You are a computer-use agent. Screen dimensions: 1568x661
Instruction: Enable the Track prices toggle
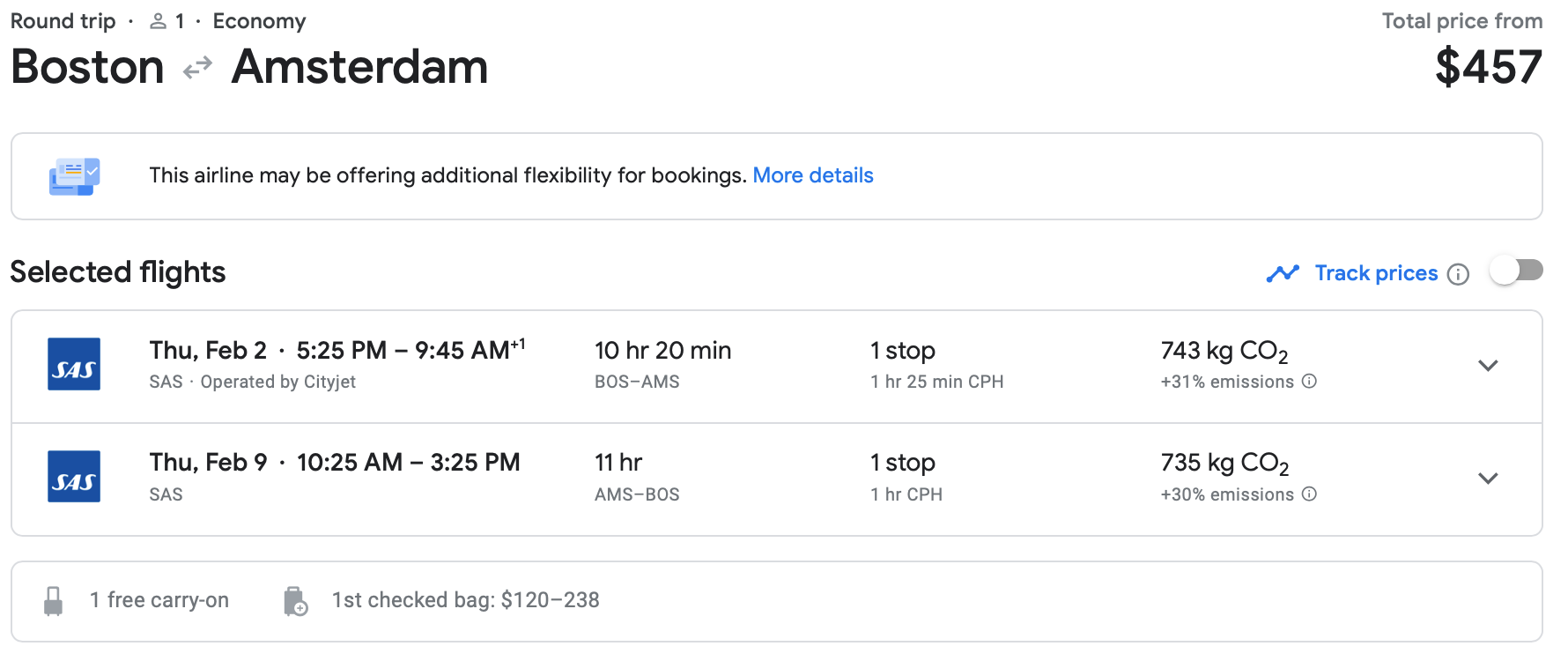tap(1516, 271)
